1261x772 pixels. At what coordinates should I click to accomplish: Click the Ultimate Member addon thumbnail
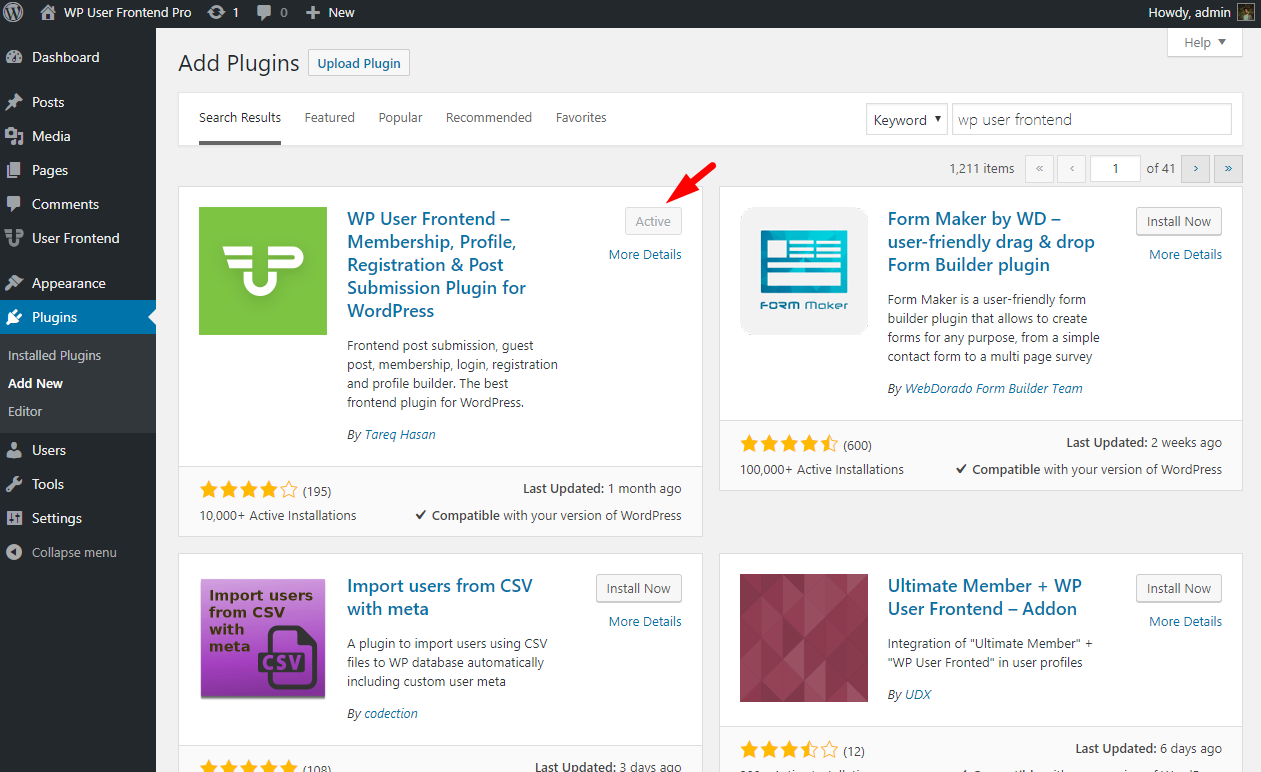coord(804,638)
